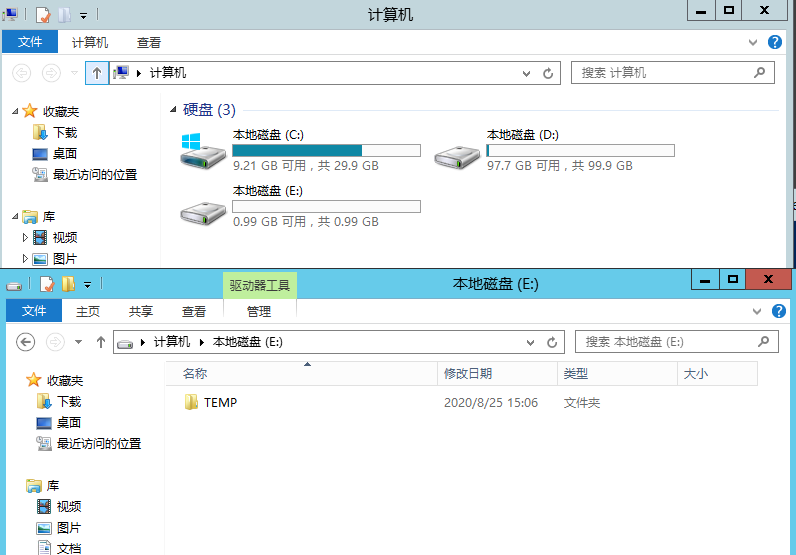The height and width of the screenshot is (555, 796).
Task: Click back arrow in E: drive window
Action: pyautogui.click(x=26, y=342)
